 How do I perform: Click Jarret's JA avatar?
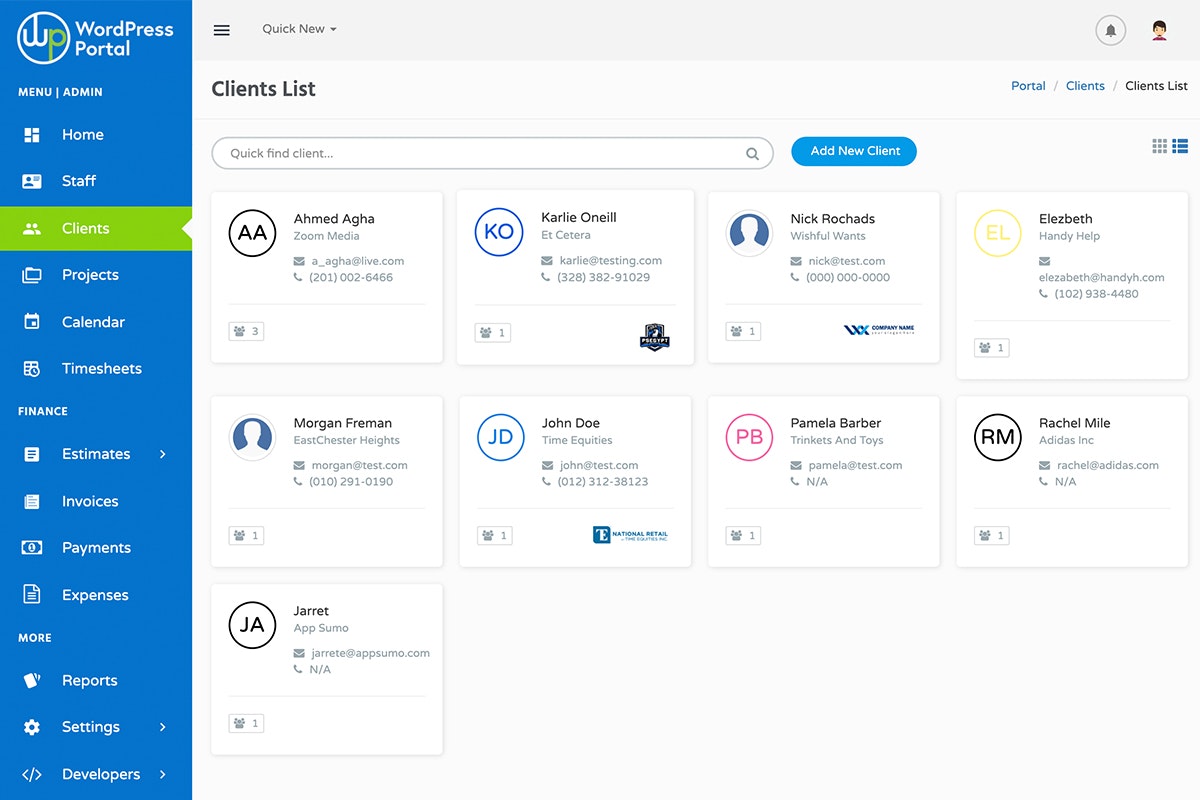[x=252, y=625]
